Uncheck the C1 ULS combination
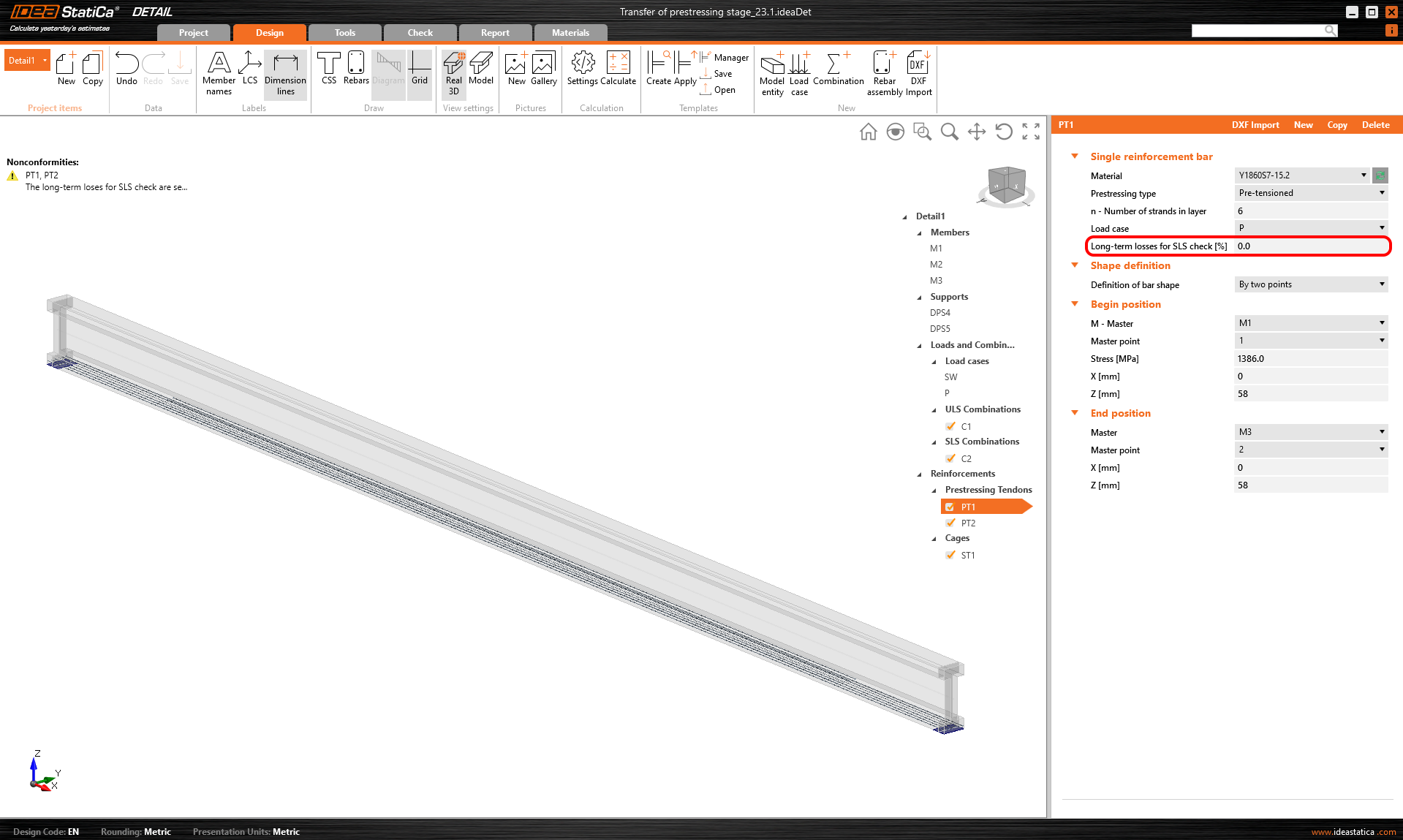Image resolution: width=1403 pixels, height=840 pixels. [x=950, y=426]
